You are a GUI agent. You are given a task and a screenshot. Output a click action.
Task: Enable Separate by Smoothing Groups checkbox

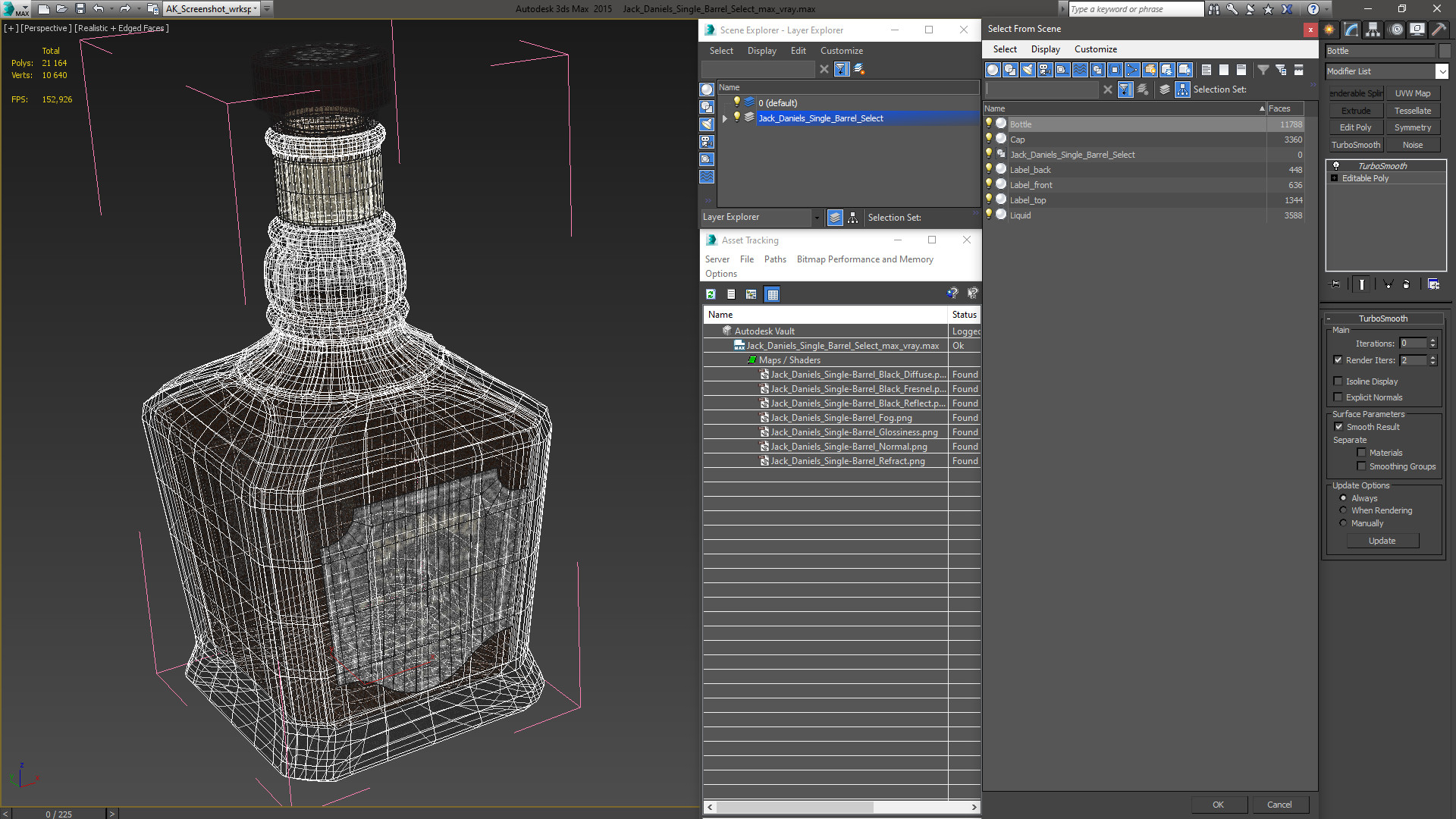tap(1361, 466)
